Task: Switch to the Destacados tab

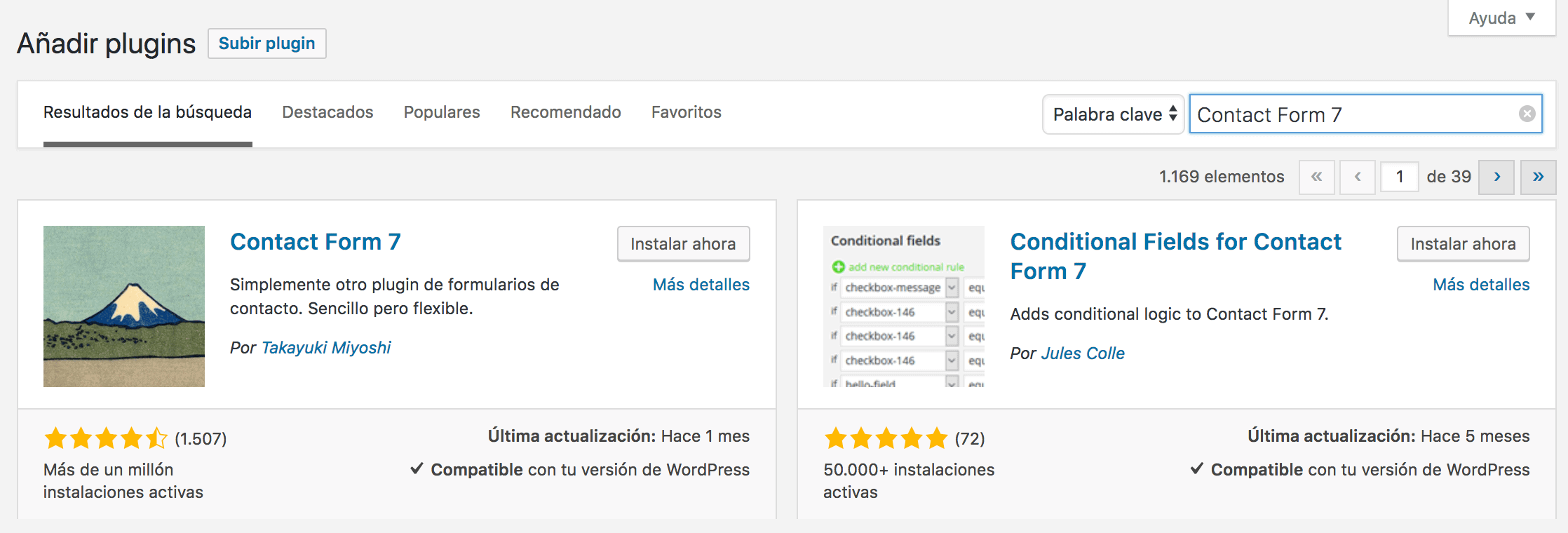Action: (327, 112)
